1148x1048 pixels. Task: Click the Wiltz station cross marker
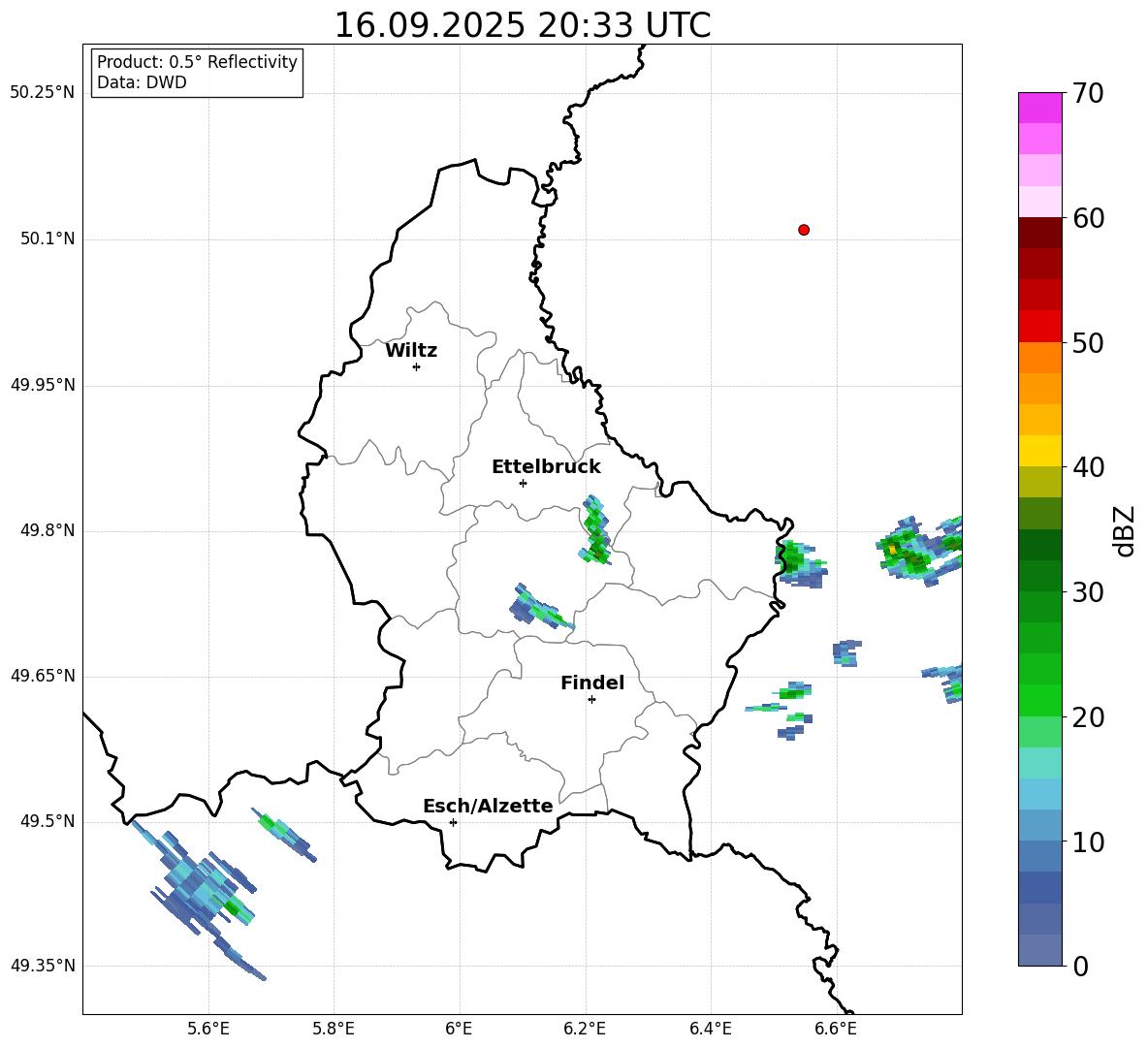click(417, 366)
